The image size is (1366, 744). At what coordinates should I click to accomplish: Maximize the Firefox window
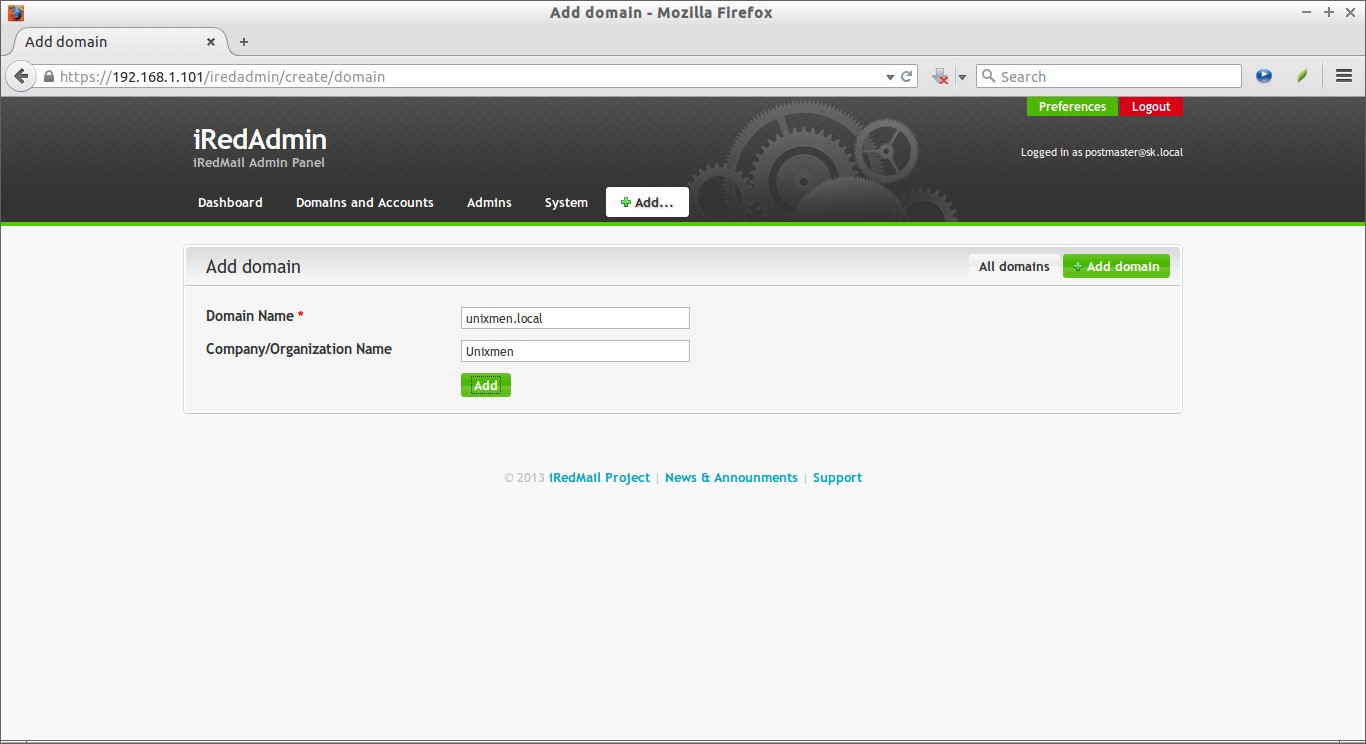pos(1329,12)
